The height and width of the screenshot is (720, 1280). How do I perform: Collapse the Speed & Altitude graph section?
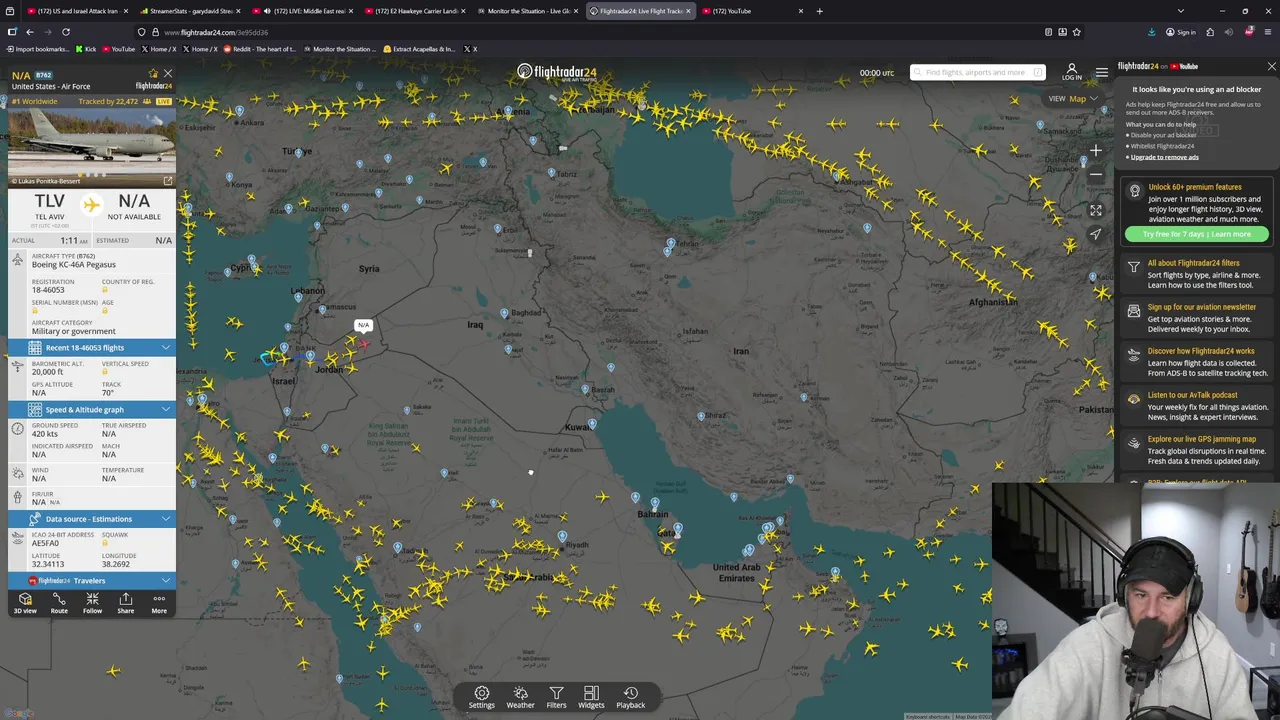pyautogui.click(x=91, y=410)
